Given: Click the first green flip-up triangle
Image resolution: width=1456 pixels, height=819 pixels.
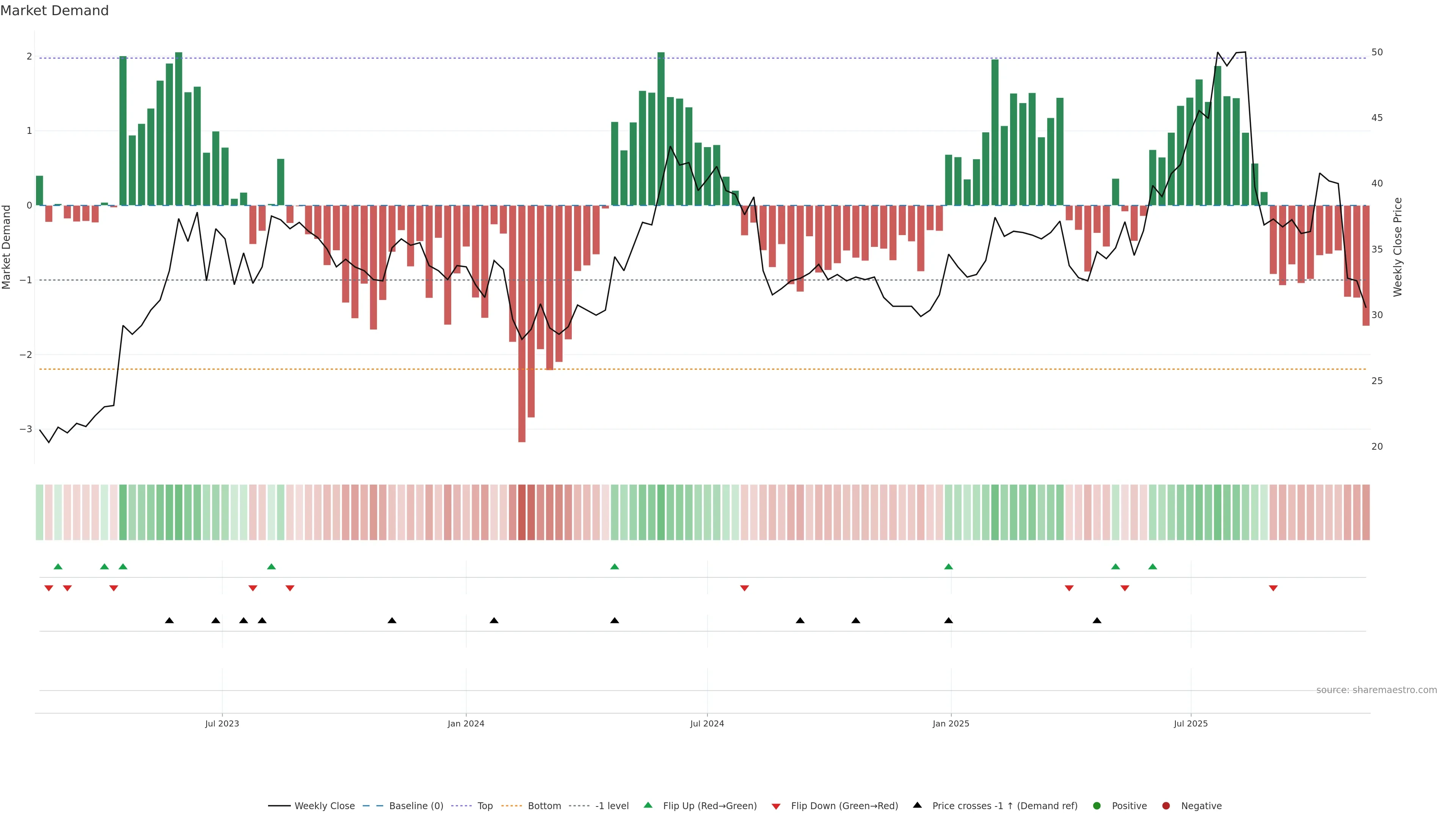Looking at the screenshot, I should (58, 566).
